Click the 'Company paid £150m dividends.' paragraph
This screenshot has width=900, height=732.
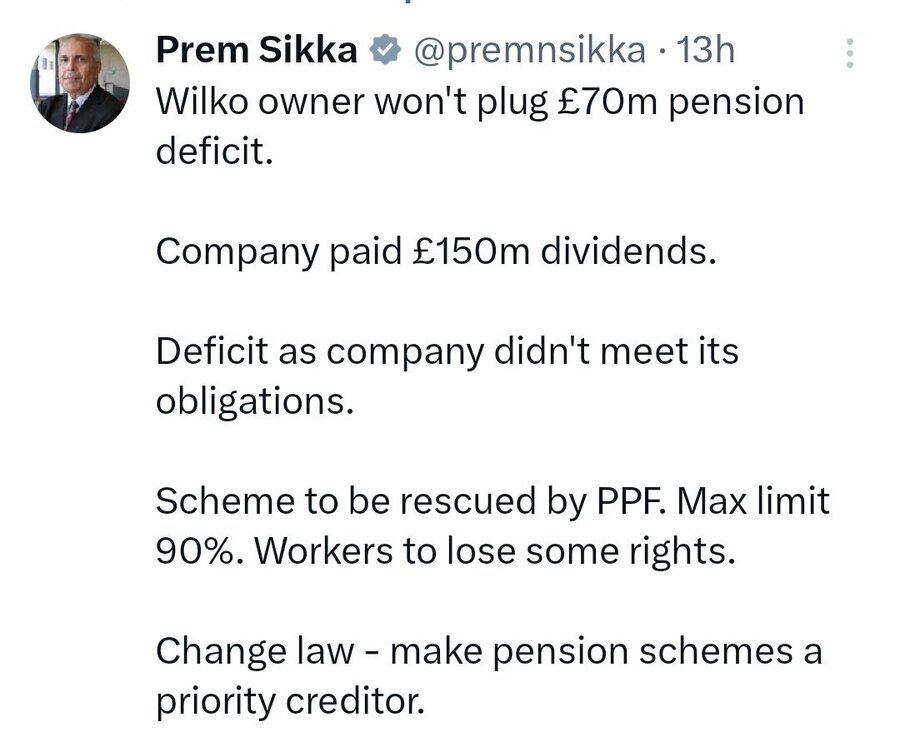point(436,253)
